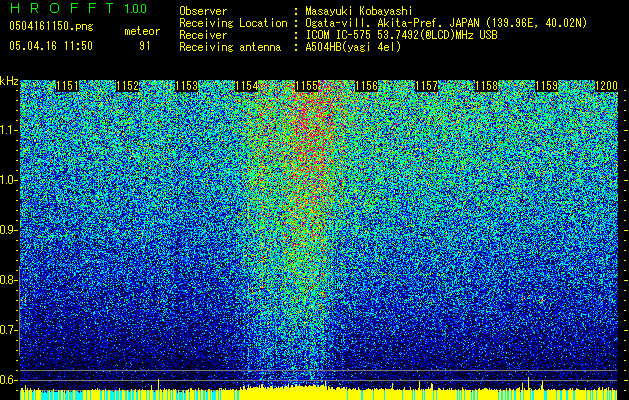Screen dimensions: 629x400
Task: Click the meteor label
Action: (x=142, y=31)
